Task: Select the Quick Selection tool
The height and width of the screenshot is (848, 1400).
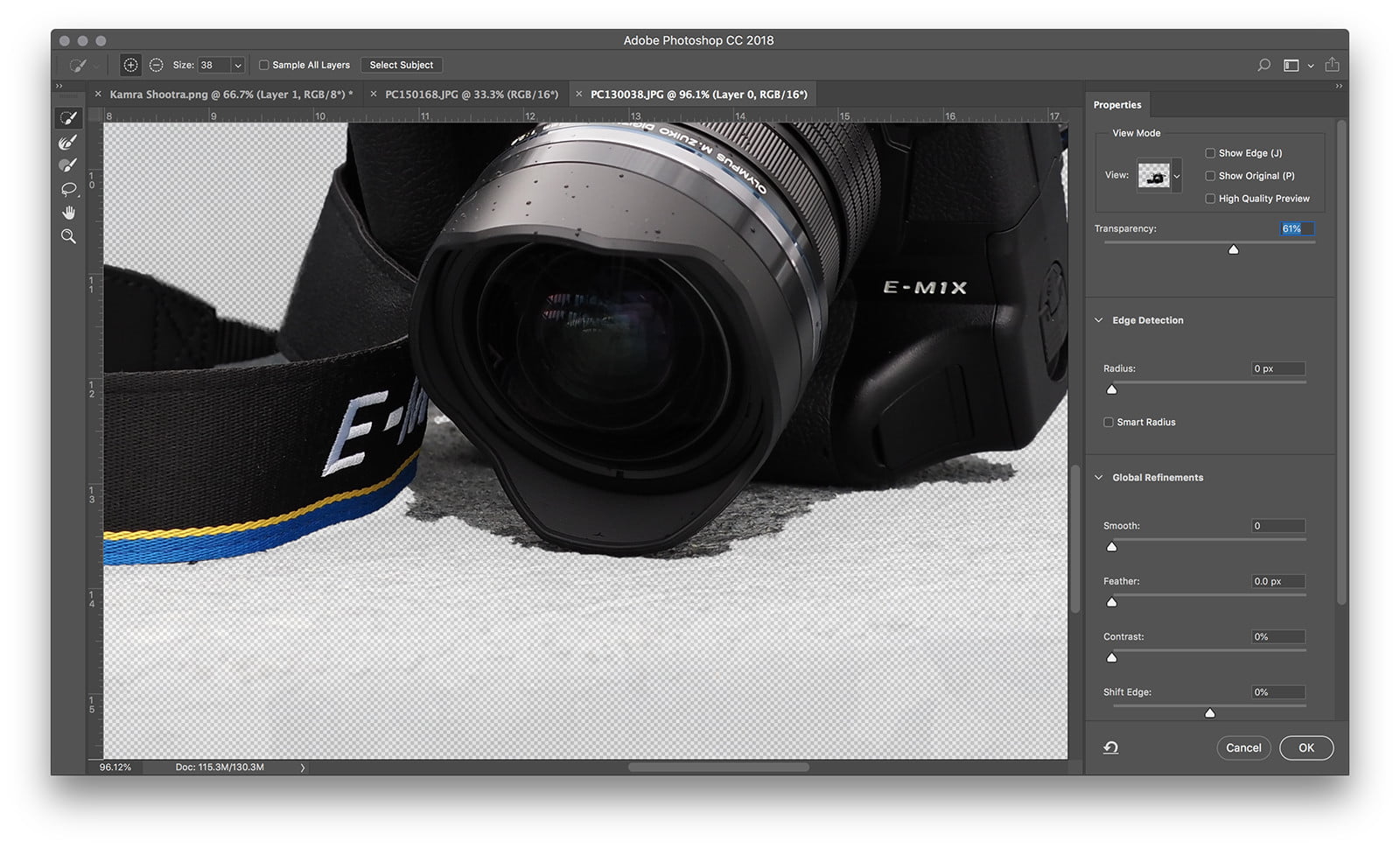Action: coord(68,118)
